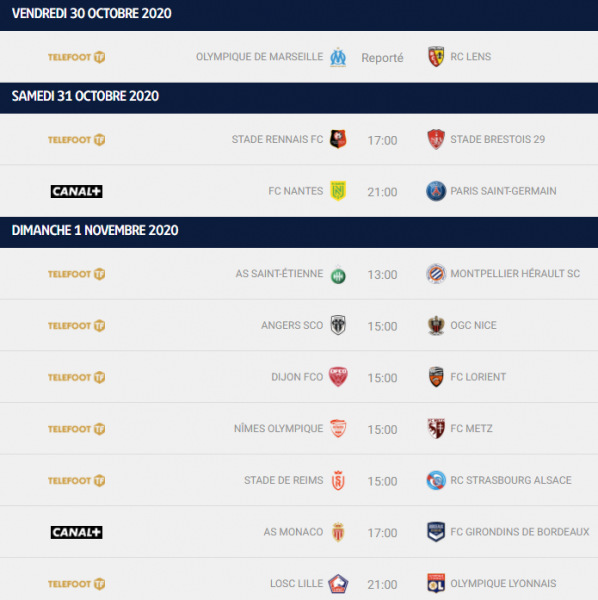Click the Dijon FCO versus Lorient 15:00 time
The width and height of the screenshot is (598, 600).
(x=382, y=378)
